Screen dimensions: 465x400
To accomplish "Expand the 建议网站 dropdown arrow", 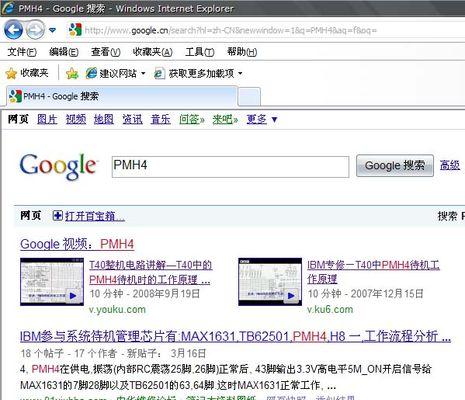I will pyautogui.click(x=143, y=73).
